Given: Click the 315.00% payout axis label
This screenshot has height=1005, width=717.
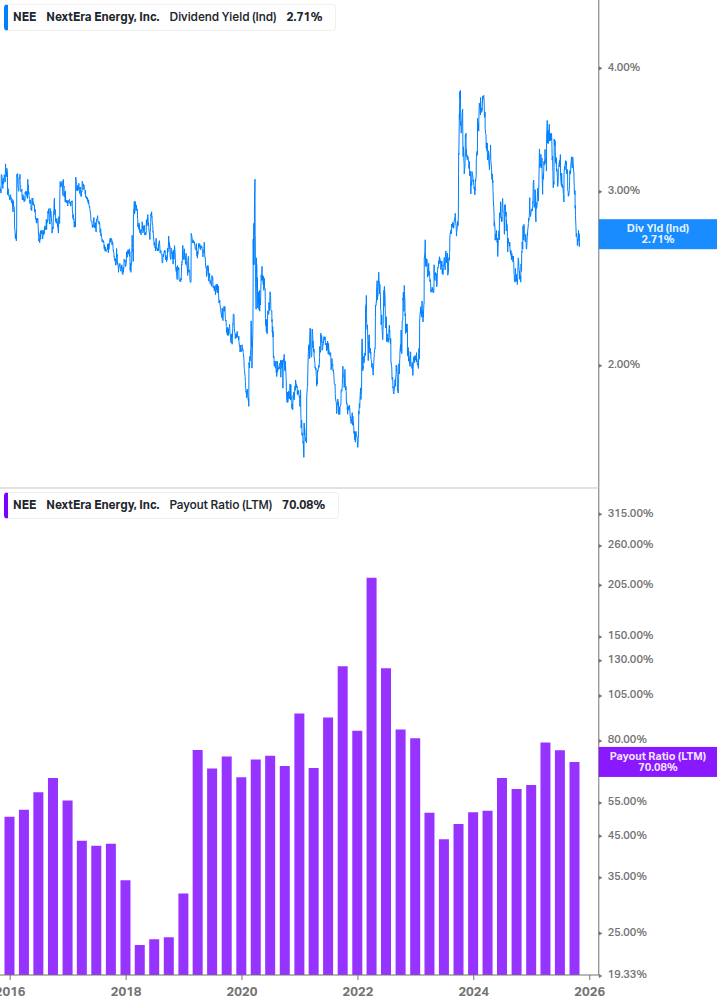Looking at the screenshot, I should click(630, 513).
